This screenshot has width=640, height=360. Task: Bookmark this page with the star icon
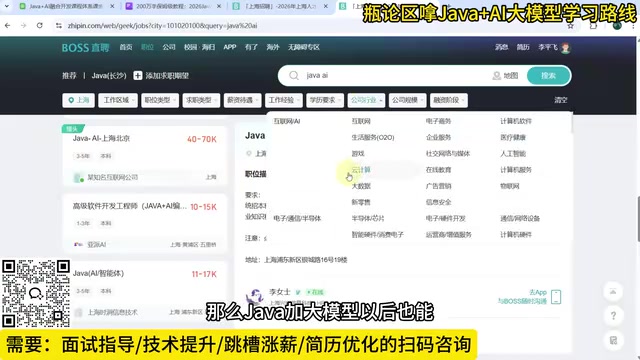tap(570, 26)
